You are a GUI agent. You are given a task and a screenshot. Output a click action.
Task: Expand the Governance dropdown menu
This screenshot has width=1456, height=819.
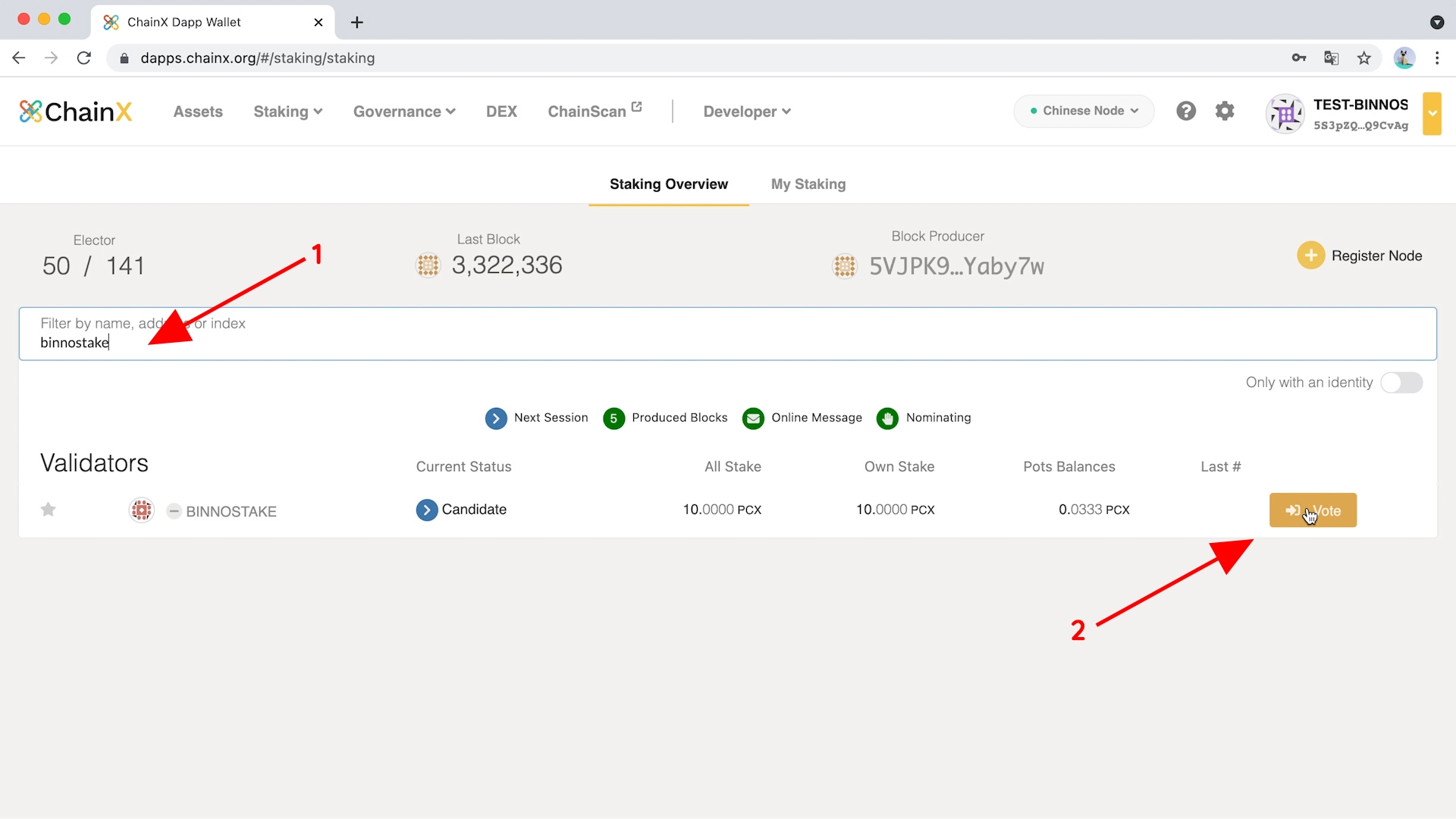(404, 111)
